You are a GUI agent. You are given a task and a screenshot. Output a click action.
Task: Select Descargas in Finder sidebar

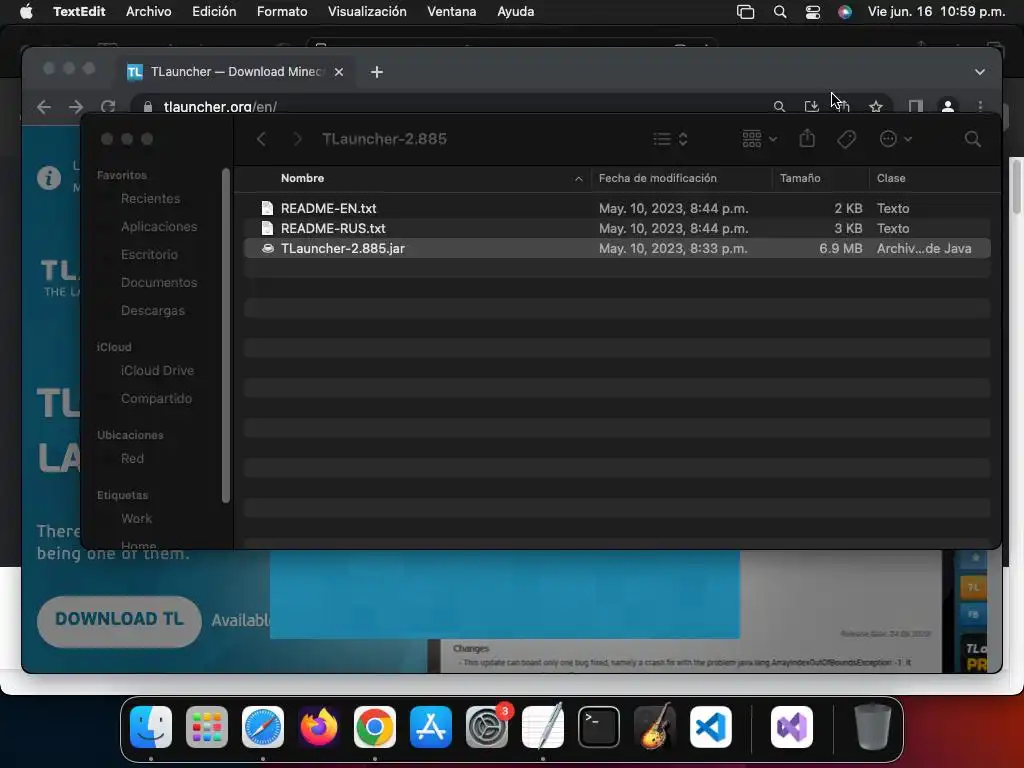[153, 311]
